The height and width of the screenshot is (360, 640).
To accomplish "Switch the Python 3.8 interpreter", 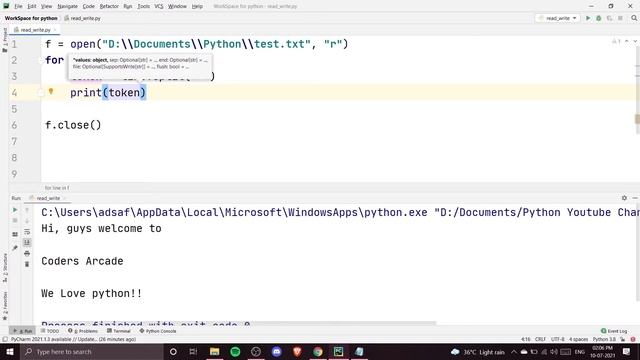I will tap(604, 339).
